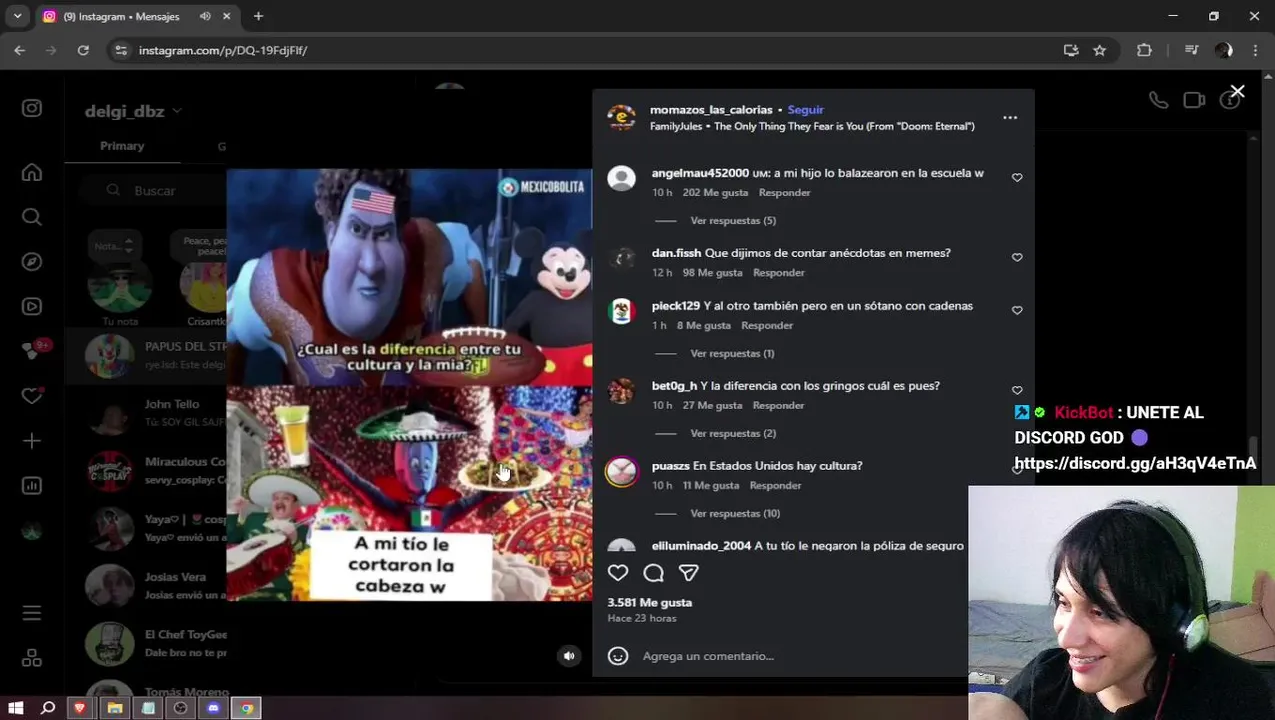Image resolution: width=1275 pixels, height=720 pixels.
Task: Open the Chrome extensions puzzle icon
Action: (x=1145, y=50)
